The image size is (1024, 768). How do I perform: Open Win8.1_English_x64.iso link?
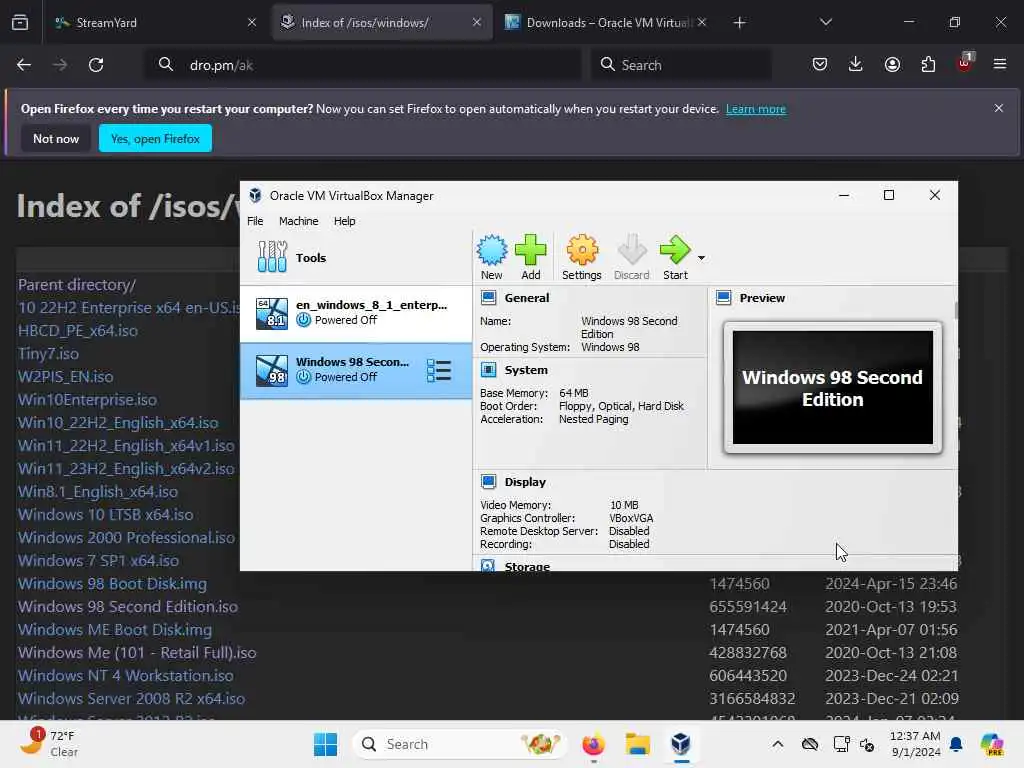click(98, 492)
